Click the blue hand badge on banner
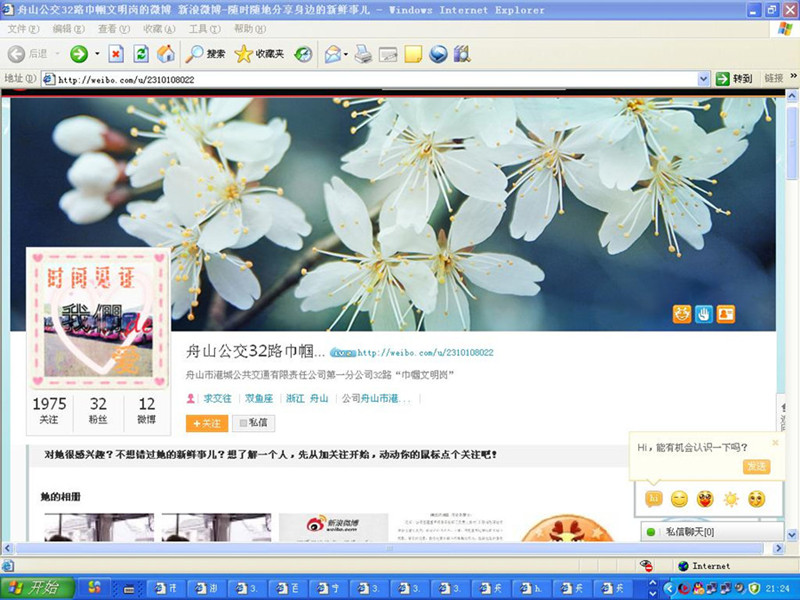This screenshot has width=800, height=600. (704, 314)
